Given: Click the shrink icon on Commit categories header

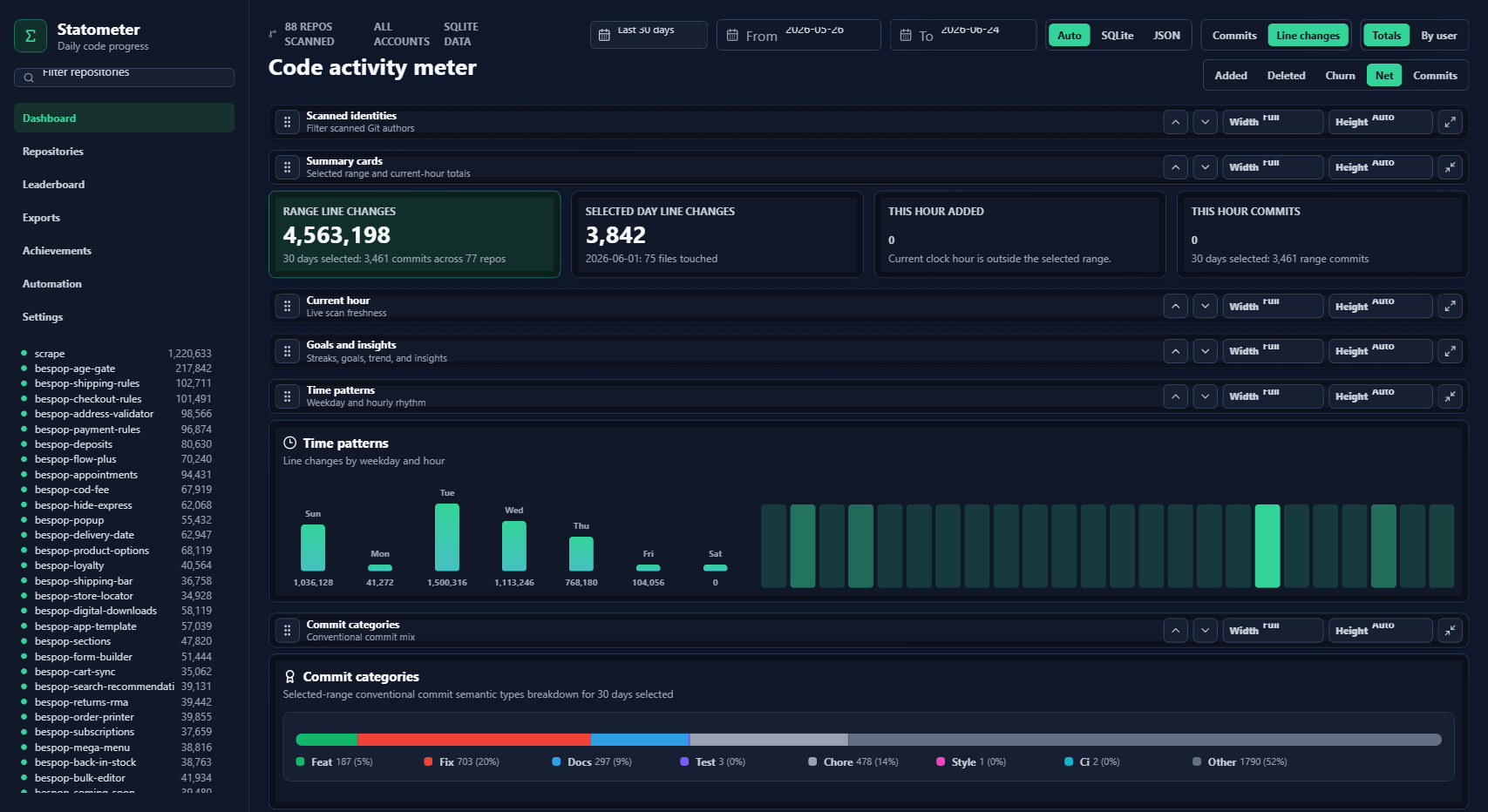Looking at the screenshot, I should point(1450,630).
